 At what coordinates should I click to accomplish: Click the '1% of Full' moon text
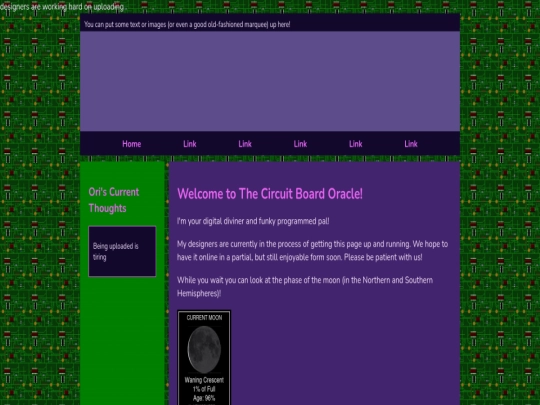[204, 389]
